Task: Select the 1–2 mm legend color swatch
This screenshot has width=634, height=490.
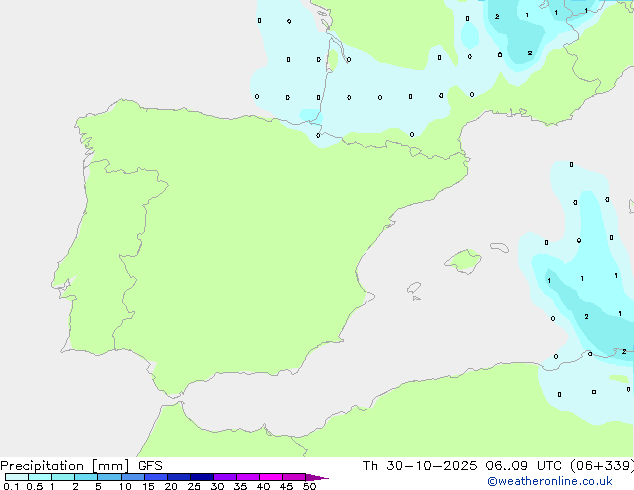Action: 63,477
